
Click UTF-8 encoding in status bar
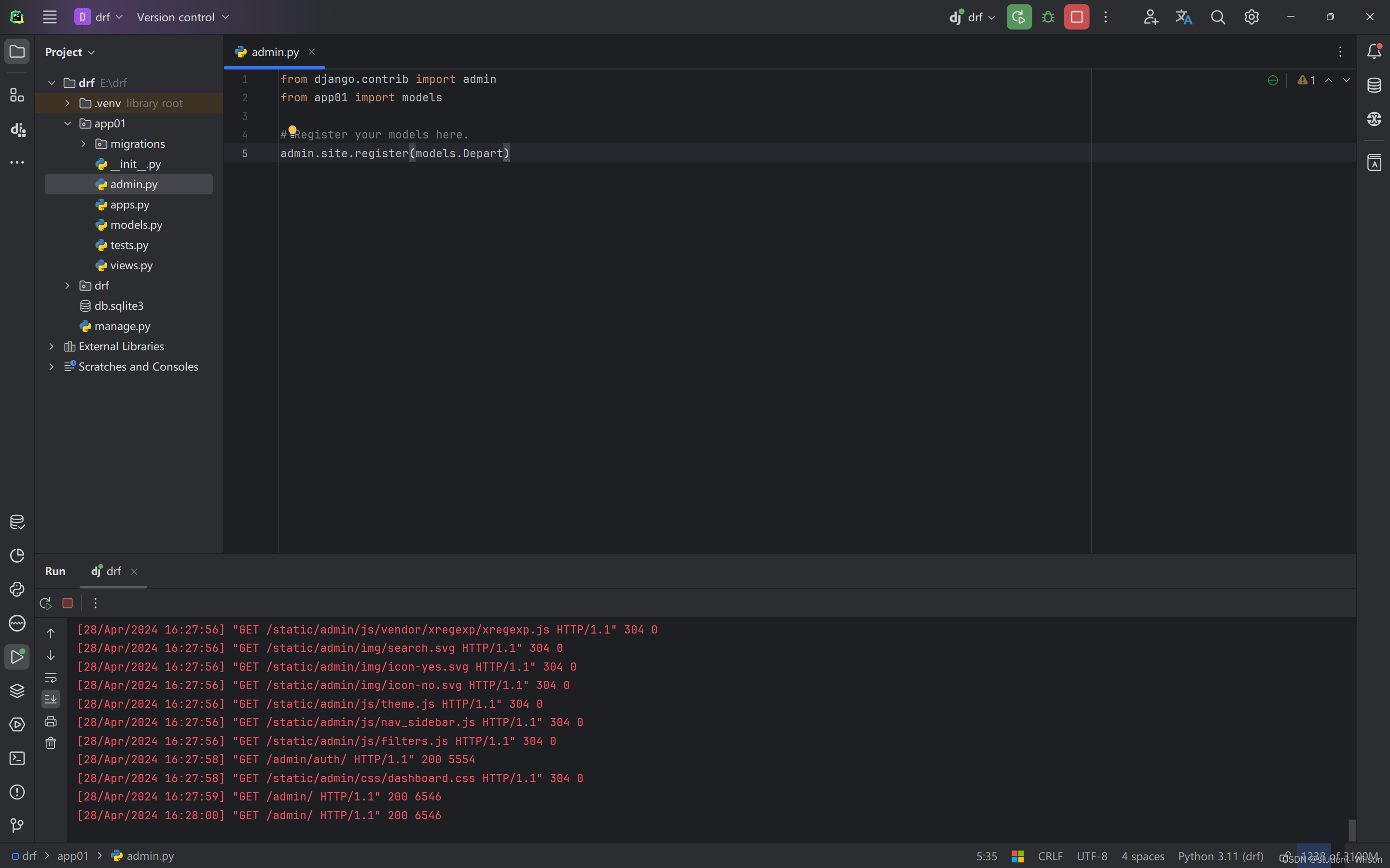[1092, 856]
